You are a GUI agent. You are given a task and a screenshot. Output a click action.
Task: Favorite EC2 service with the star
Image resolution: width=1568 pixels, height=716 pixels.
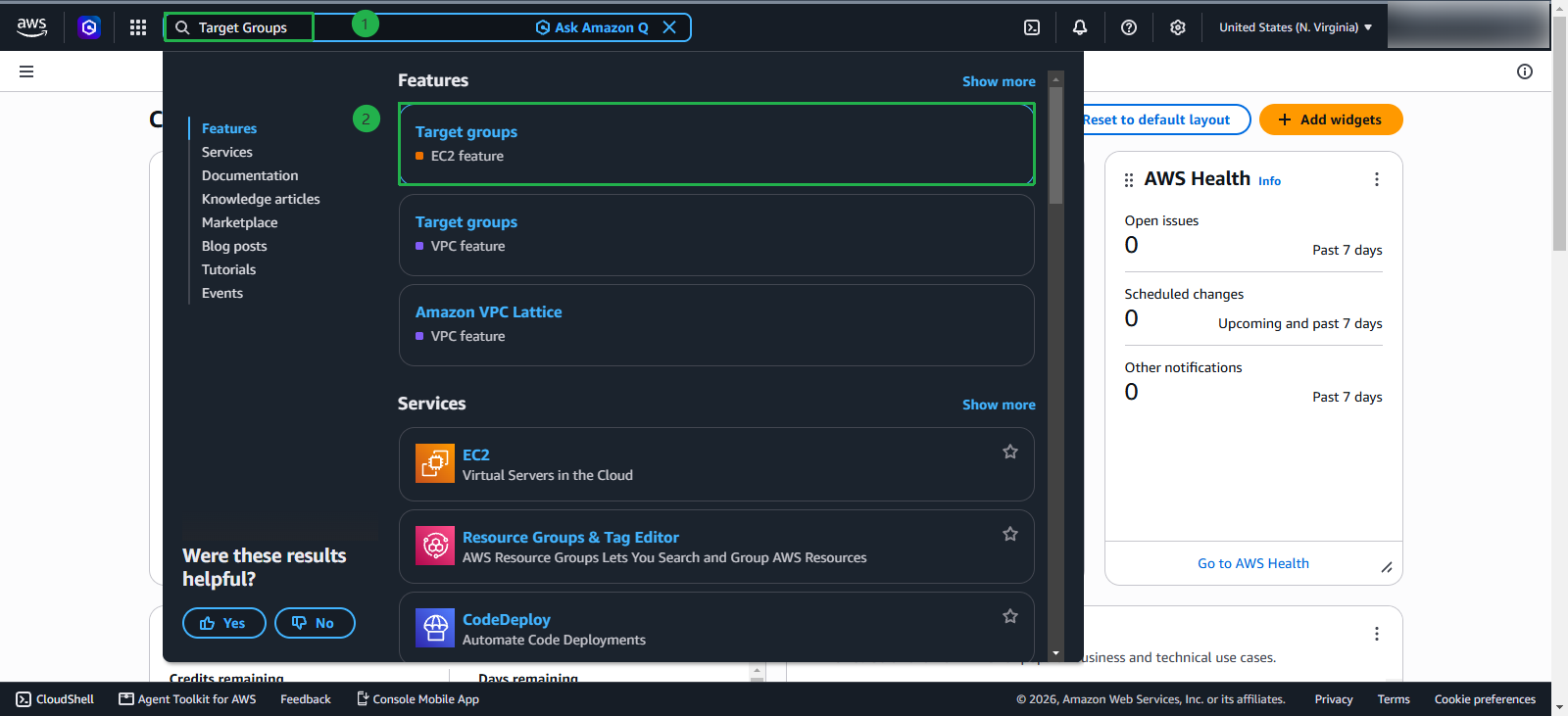tap(1010, 452)
